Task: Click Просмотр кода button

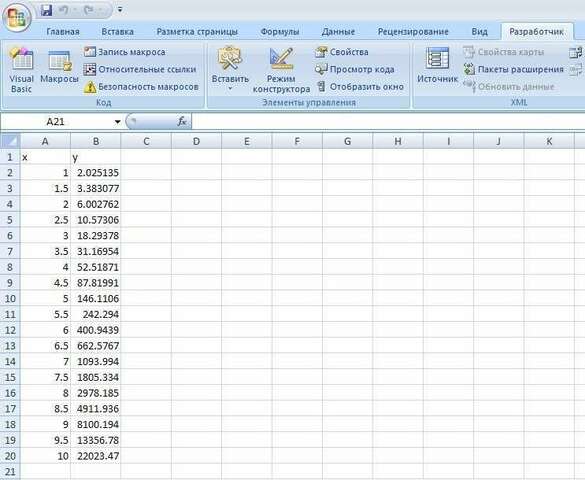Action: (x=354, y=69)
